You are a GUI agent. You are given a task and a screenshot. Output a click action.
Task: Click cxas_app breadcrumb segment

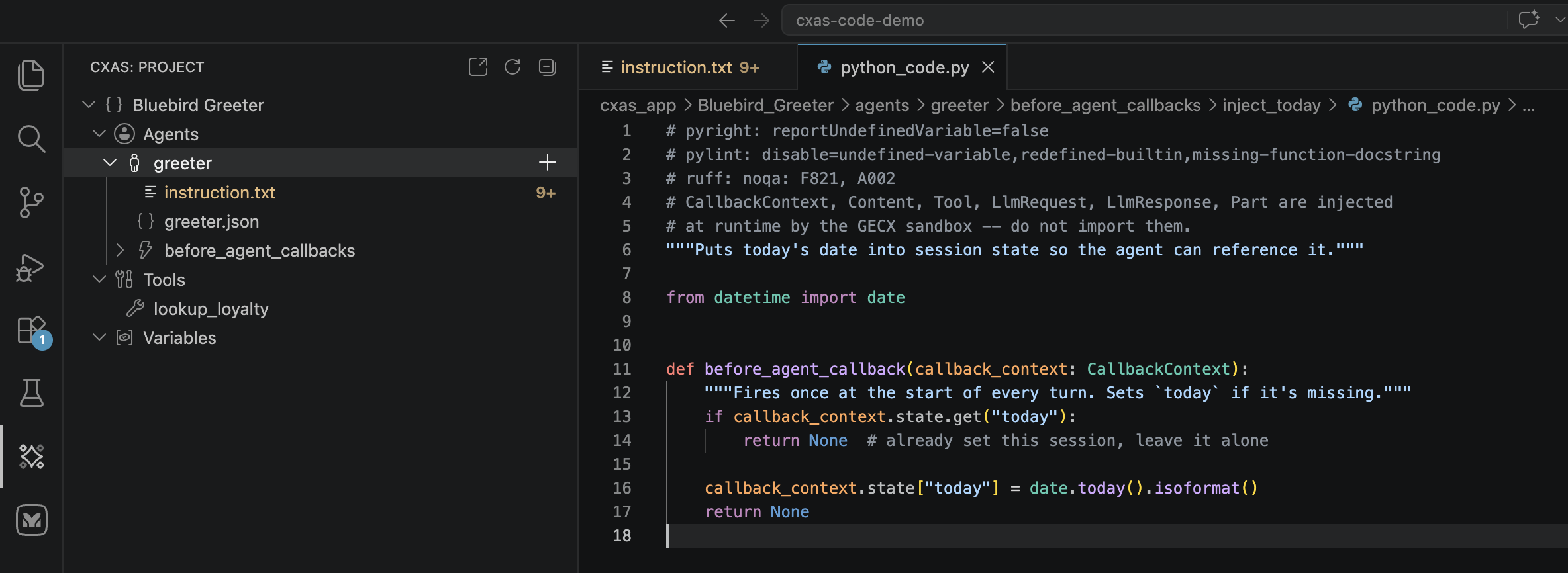638,105
